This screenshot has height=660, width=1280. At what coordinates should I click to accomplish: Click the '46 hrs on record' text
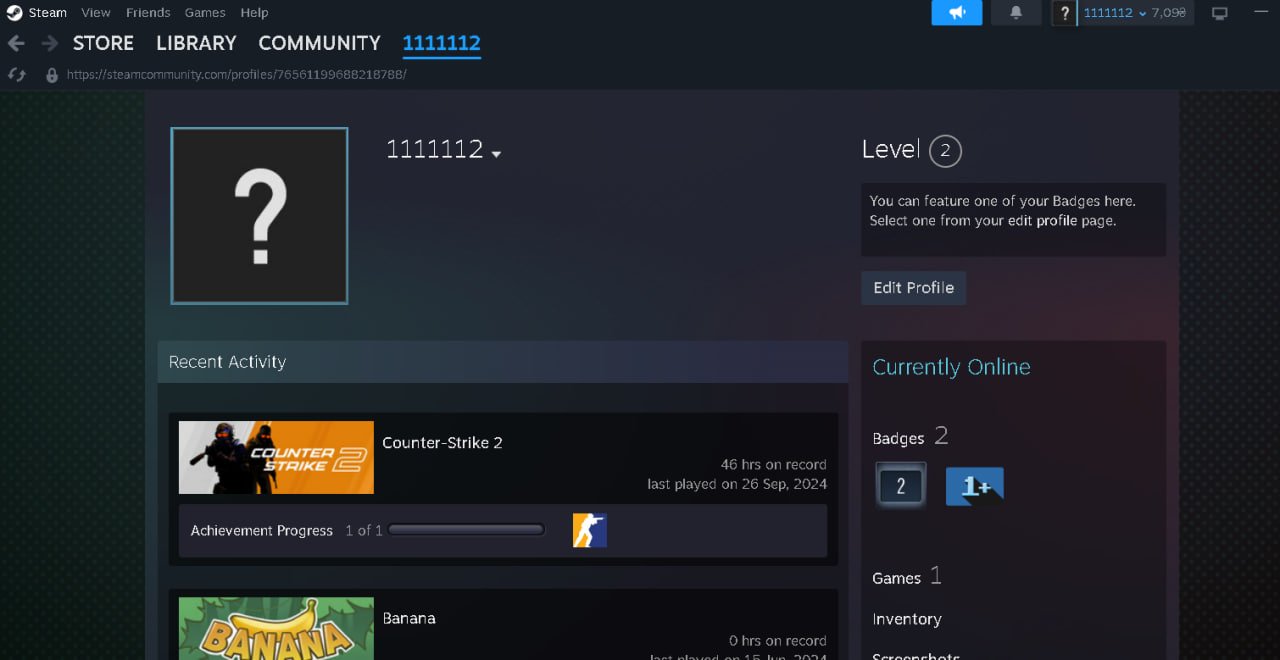tap(773, 464)
